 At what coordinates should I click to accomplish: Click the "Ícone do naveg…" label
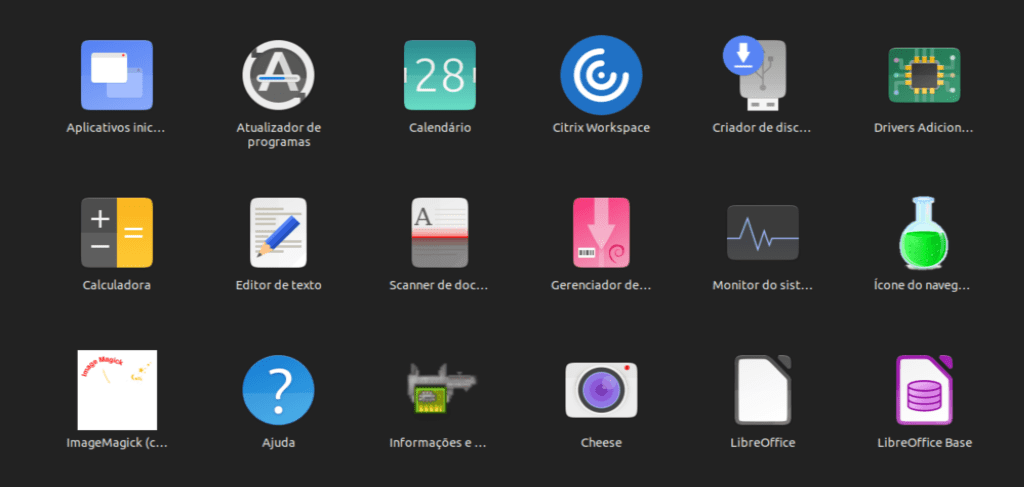click(x=923, y=285)
